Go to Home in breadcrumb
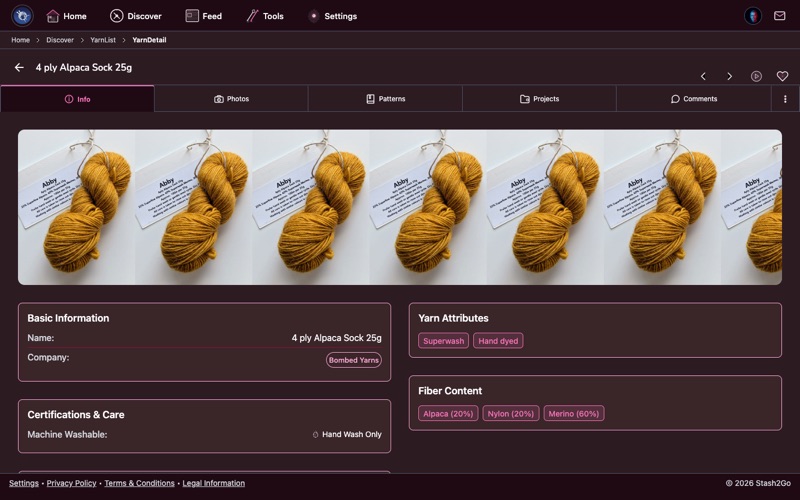Viewport: 800px width, 500px height. coord(20,40)
